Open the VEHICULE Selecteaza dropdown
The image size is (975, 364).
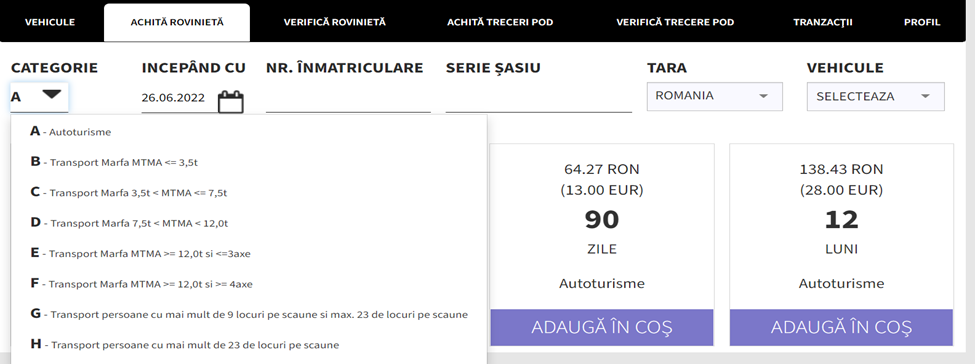[876, 96]
